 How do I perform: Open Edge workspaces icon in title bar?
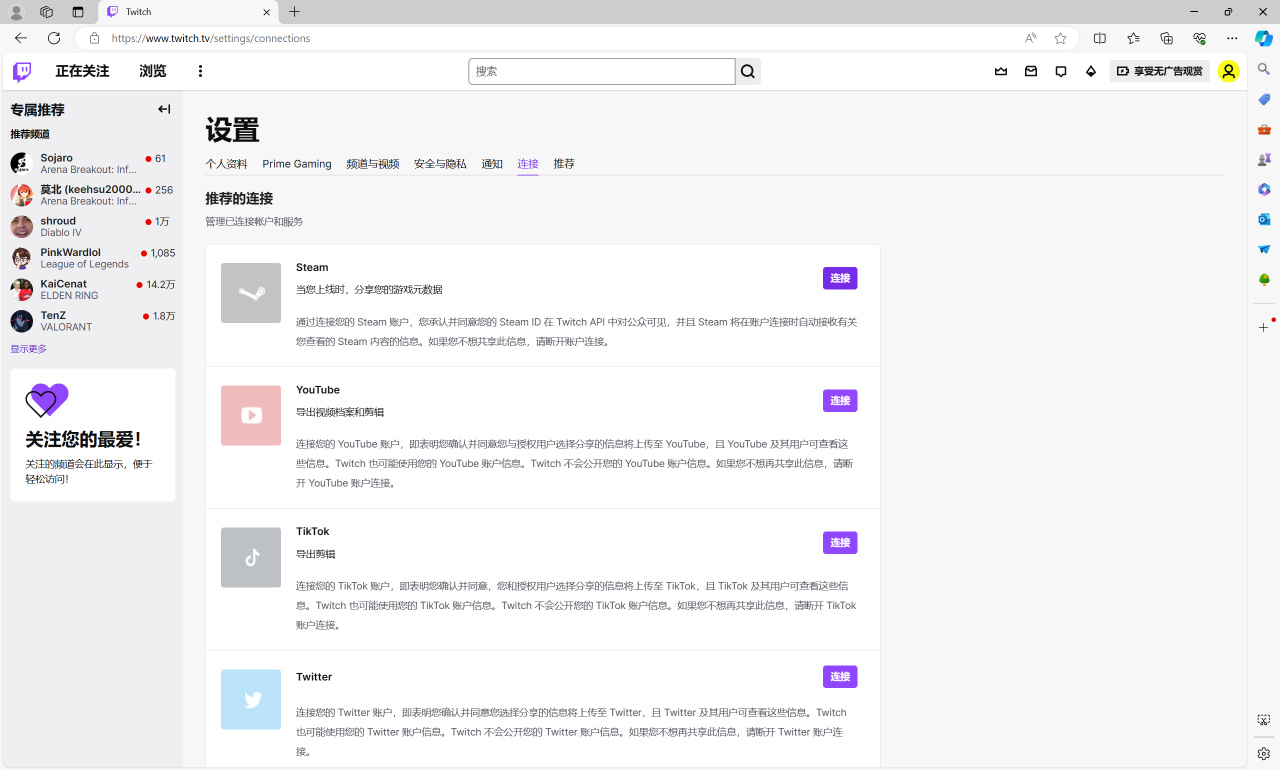coord(46,12)
